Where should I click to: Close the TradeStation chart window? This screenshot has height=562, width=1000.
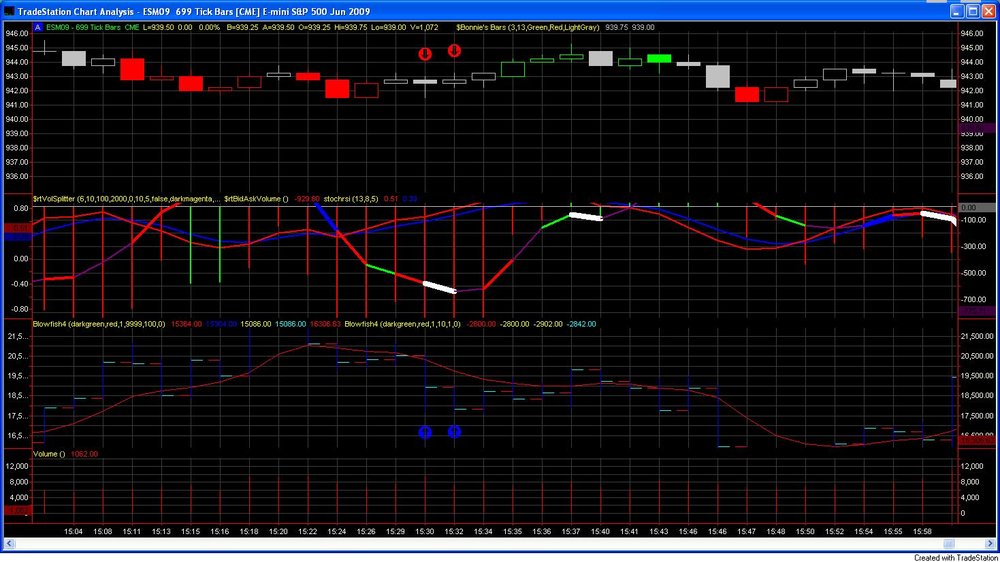(x=989, y=11)
